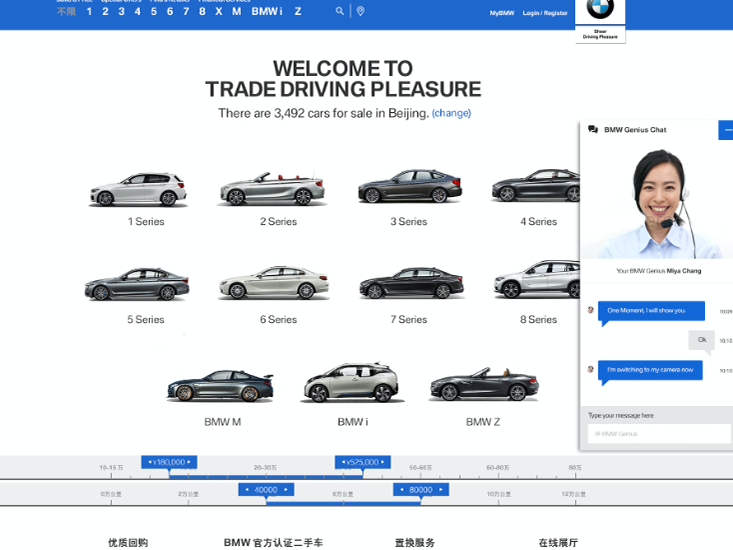733x550 pixels.
Task: Decrease the ¥525,000 maximum price handle arrow
Action: 343,462
